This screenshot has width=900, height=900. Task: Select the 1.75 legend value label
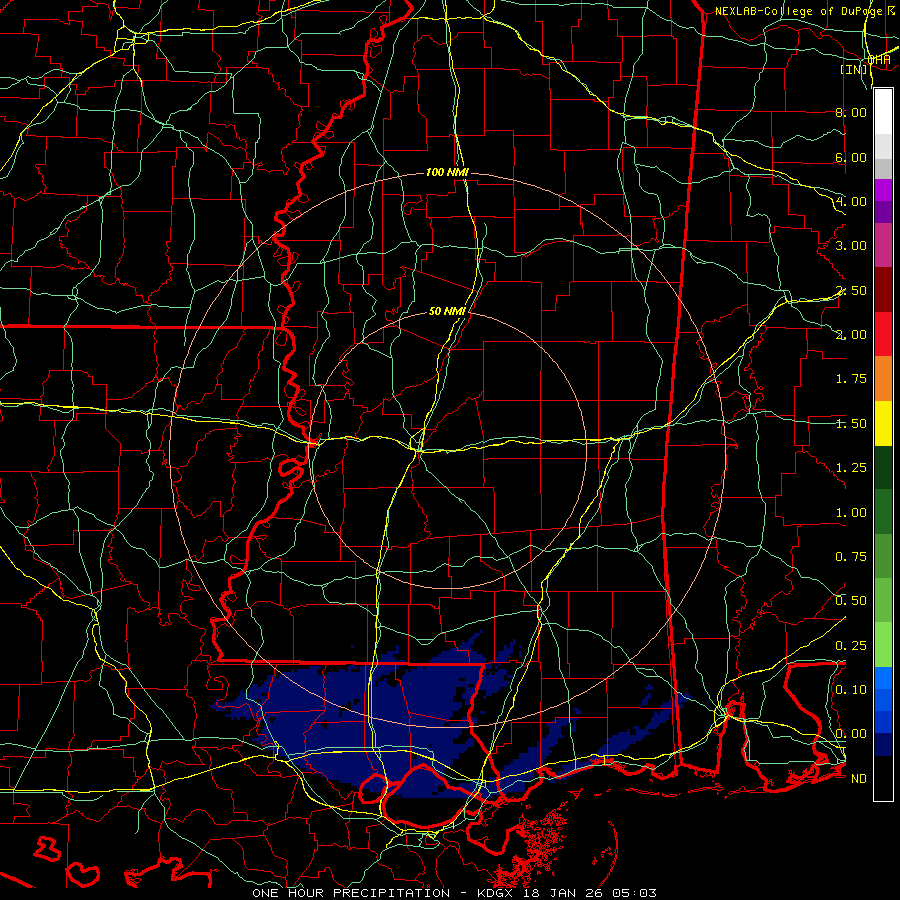coord(851,379)
